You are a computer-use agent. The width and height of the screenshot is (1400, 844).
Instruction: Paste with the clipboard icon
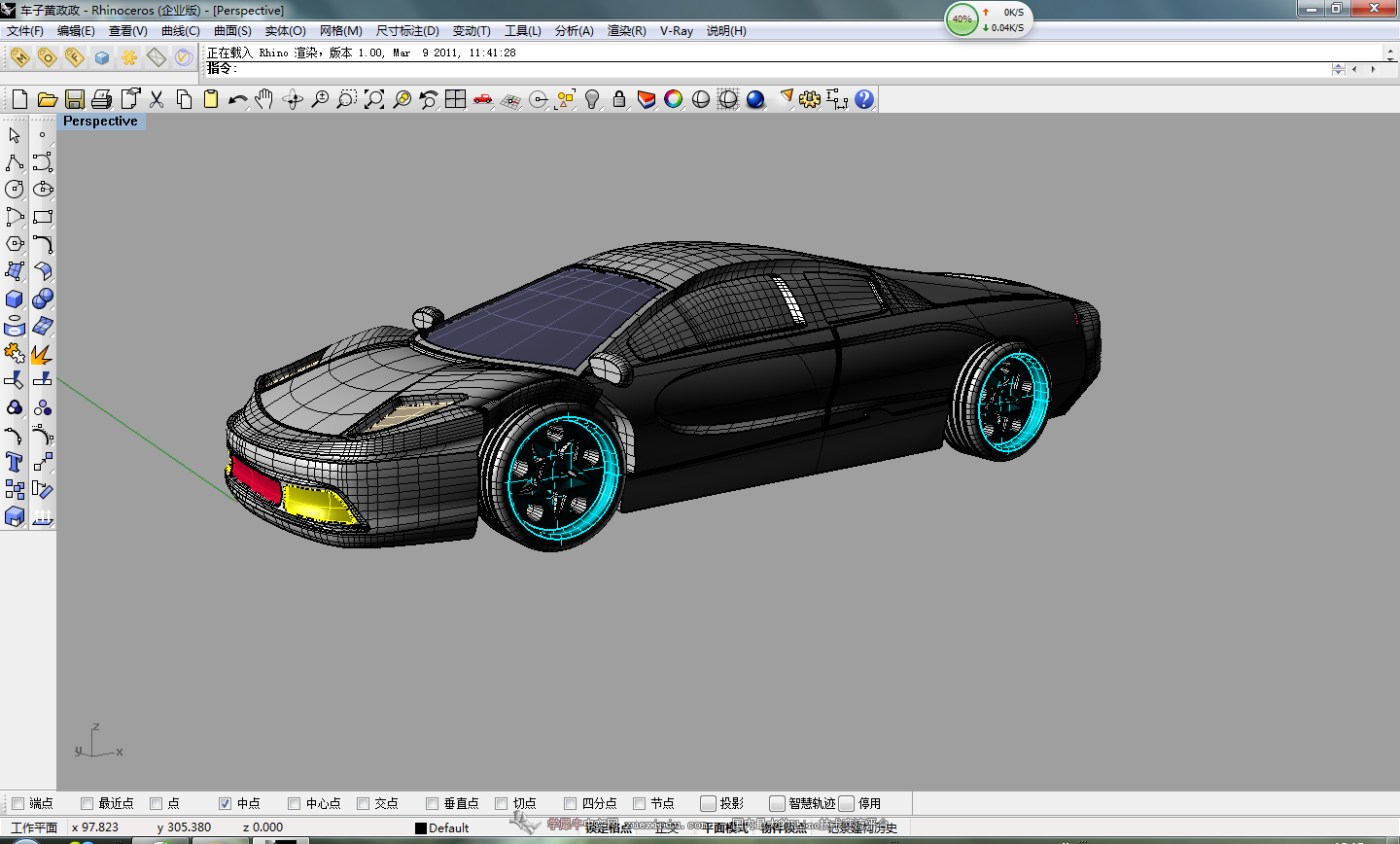click(x=211, y=99)
